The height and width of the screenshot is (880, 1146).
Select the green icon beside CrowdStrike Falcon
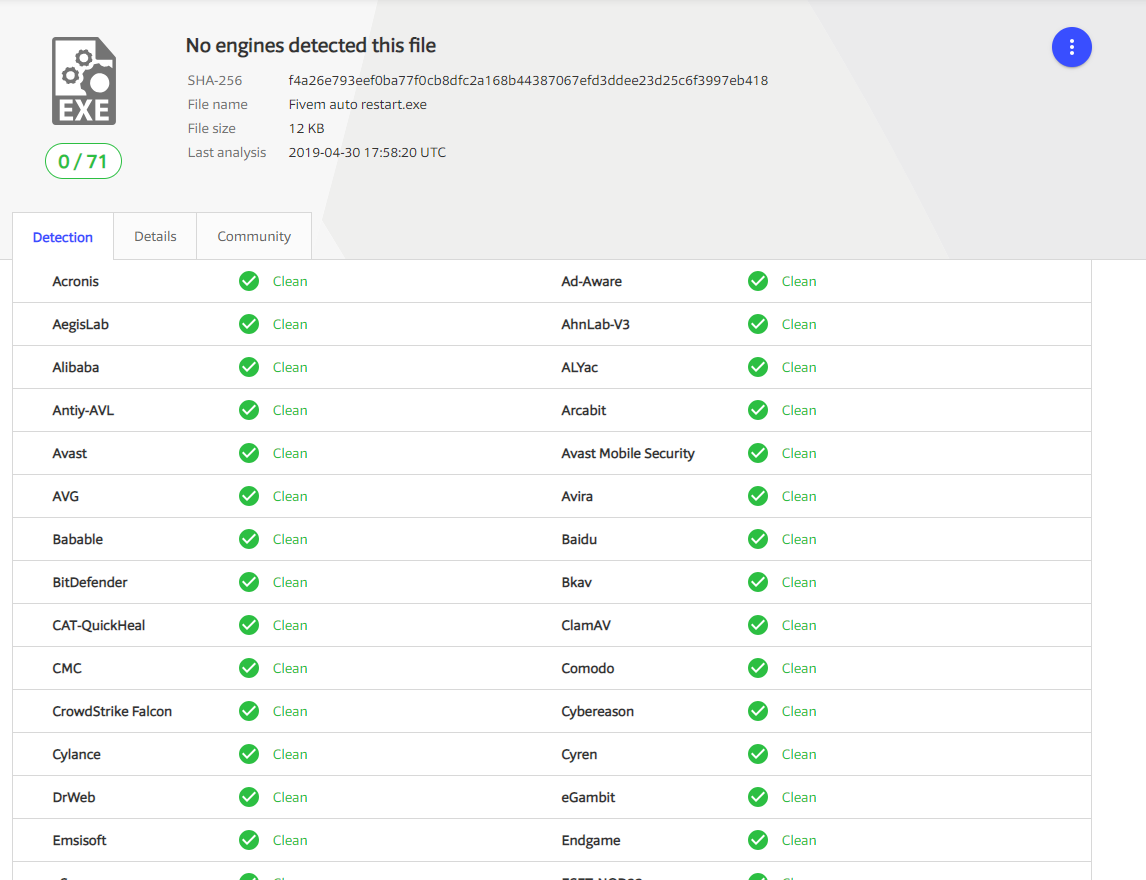tap(249, 711)
